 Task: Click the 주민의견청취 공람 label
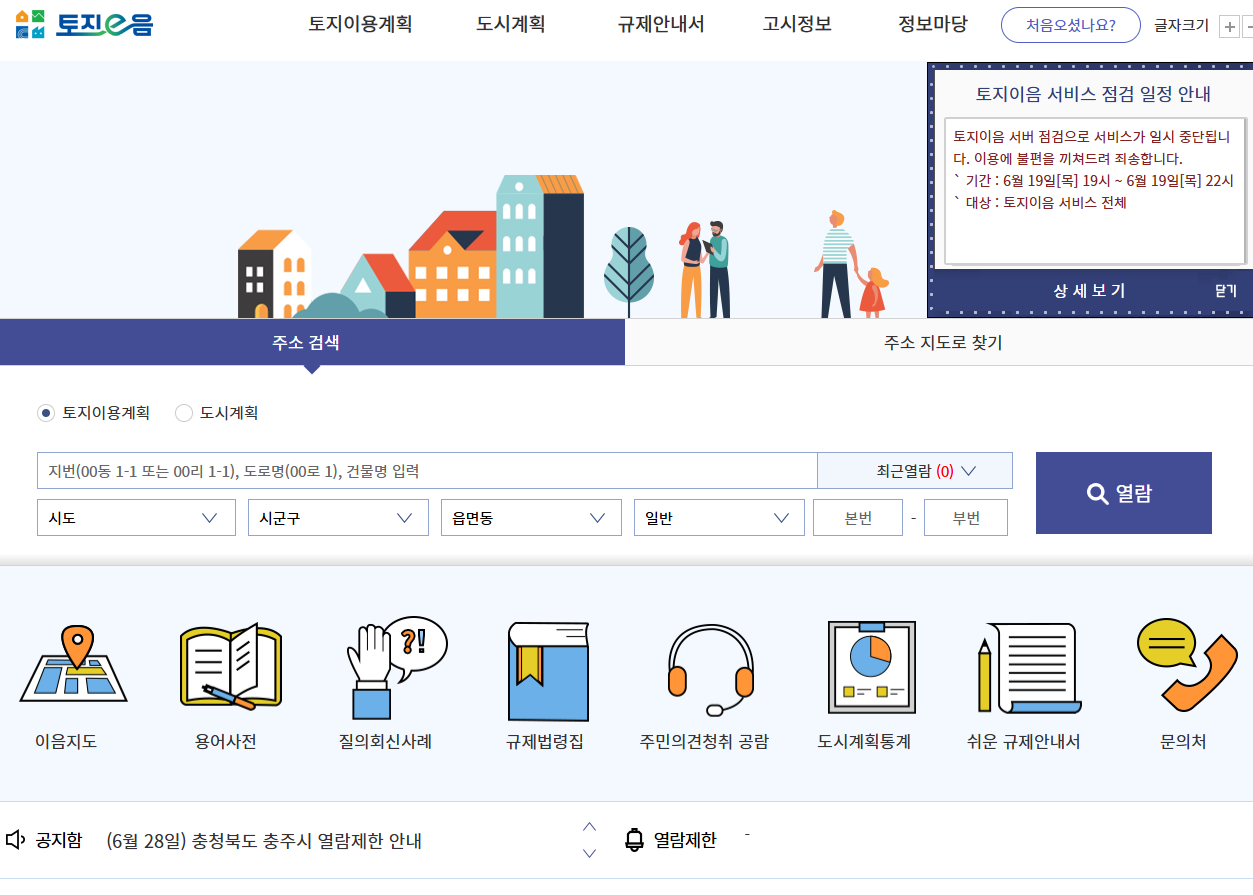[x=704, y=742]
